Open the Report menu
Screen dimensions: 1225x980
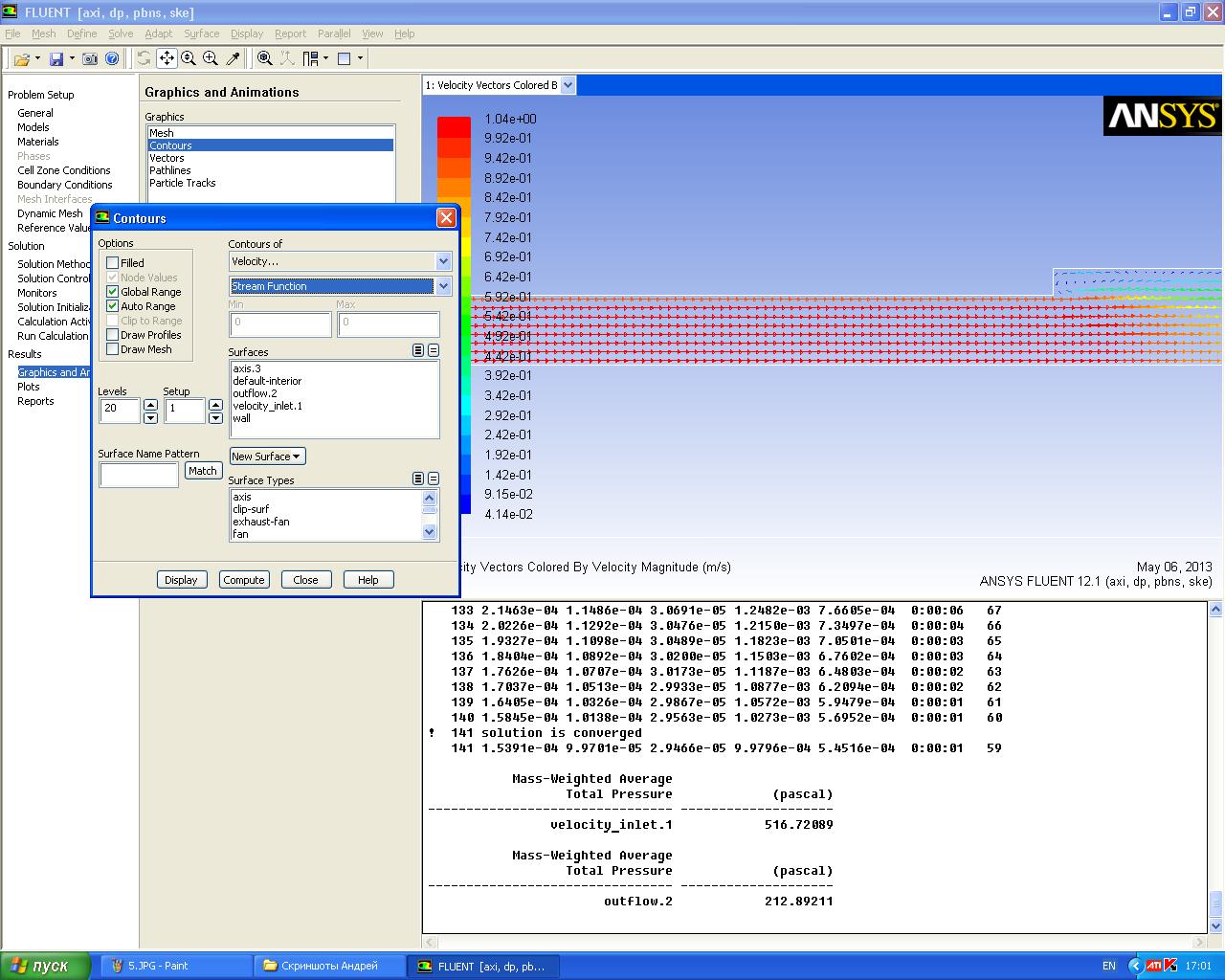[x=291, y=33]
